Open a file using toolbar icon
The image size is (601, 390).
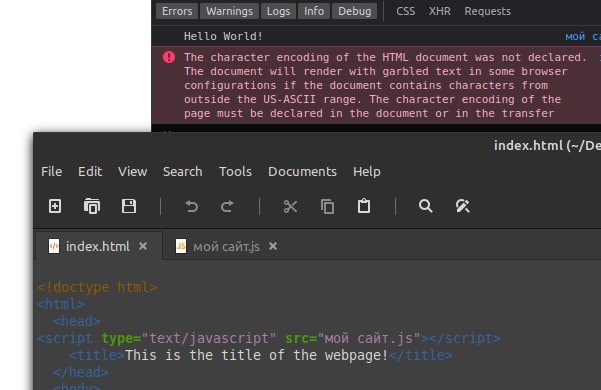92,206
